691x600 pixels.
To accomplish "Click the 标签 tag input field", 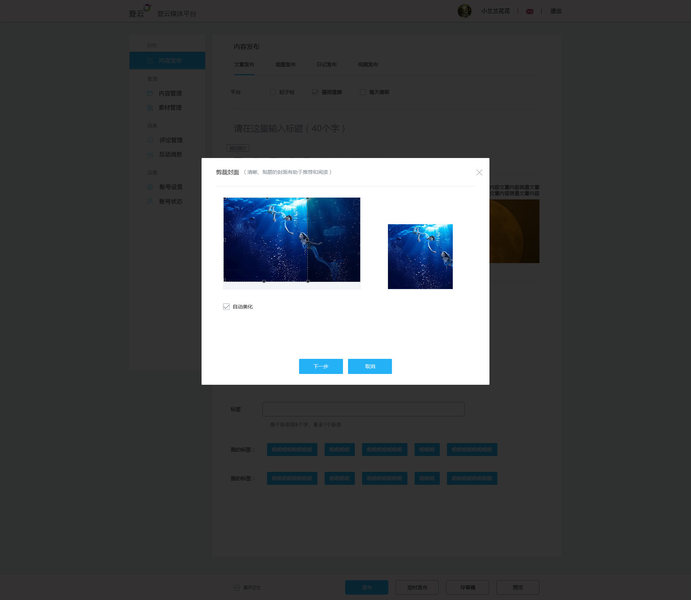I will (364, 409).
